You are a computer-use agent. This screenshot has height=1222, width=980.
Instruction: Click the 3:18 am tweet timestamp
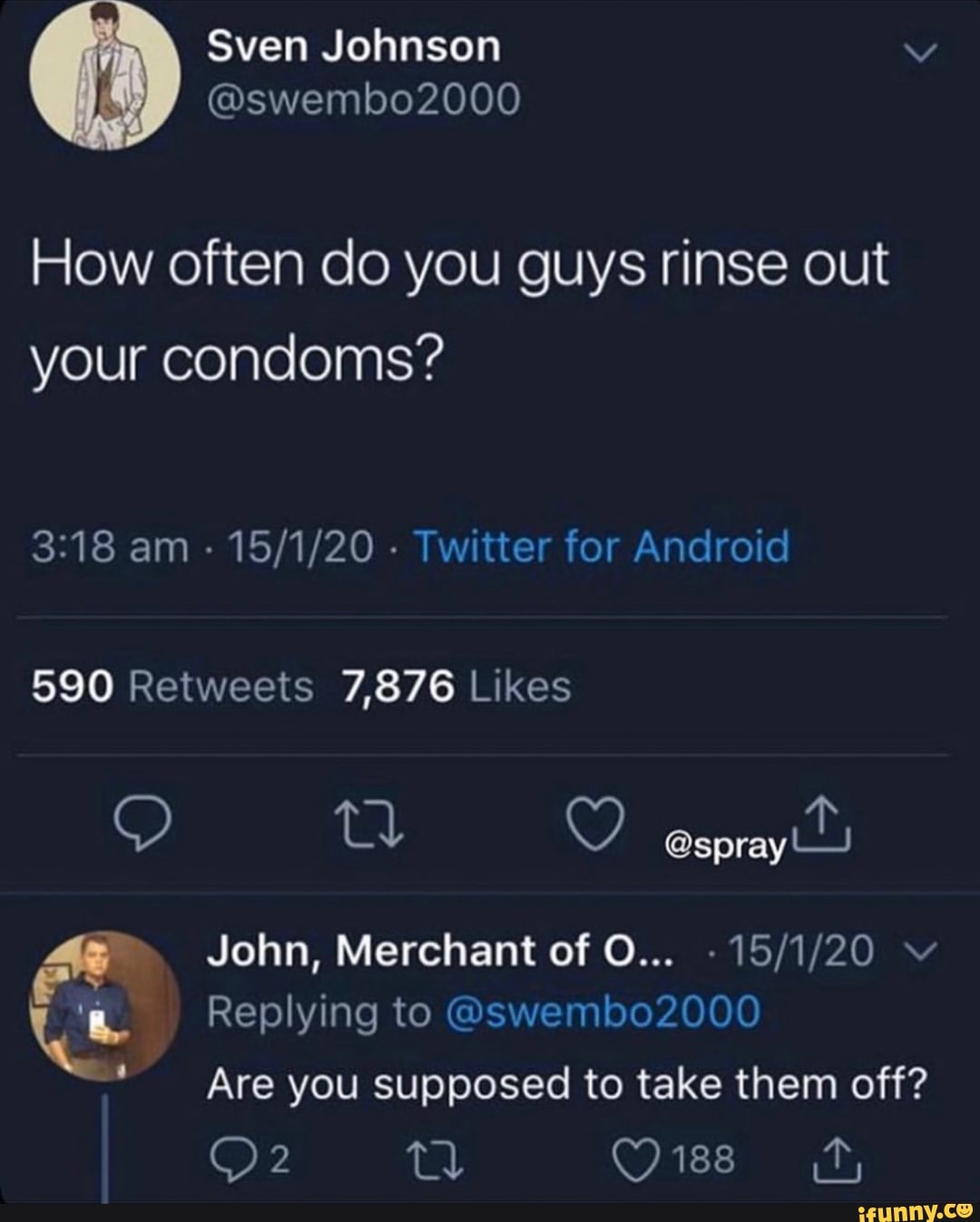point(109,548)
